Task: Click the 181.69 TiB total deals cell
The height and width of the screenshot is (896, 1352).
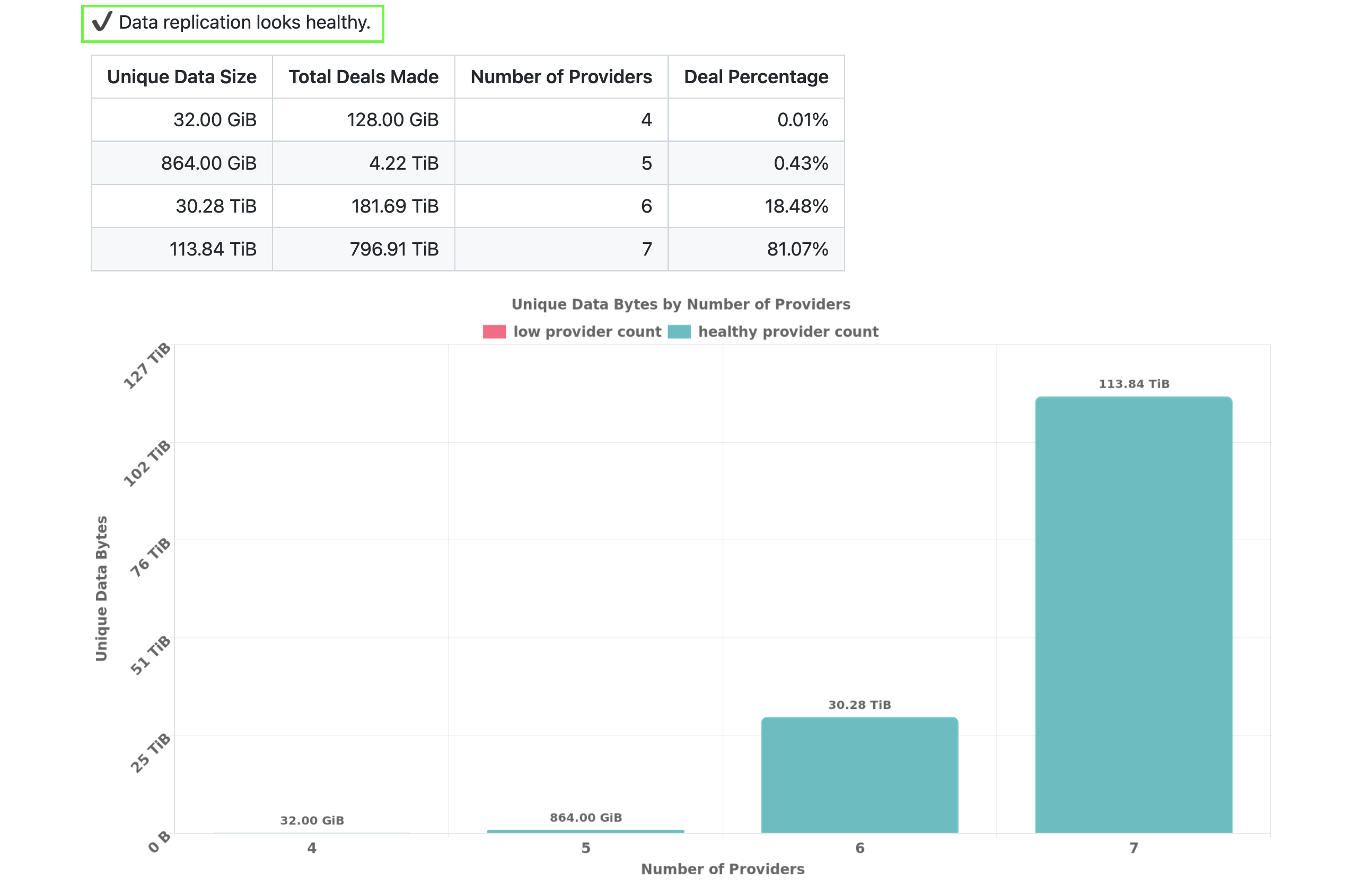Action: (x=394, y=206)
